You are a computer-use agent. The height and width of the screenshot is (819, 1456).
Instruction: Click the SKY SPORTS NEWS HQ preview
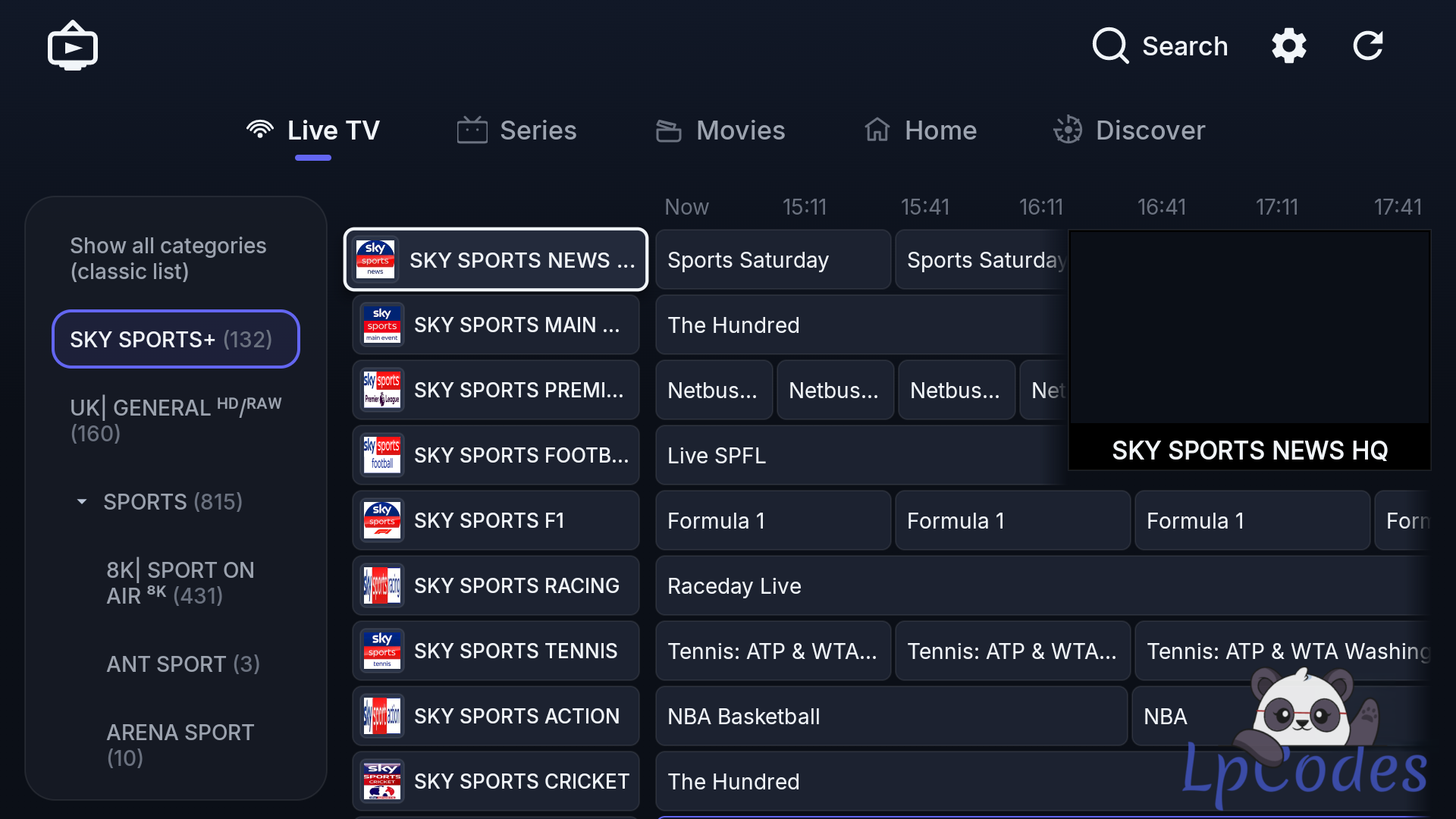1250,350
